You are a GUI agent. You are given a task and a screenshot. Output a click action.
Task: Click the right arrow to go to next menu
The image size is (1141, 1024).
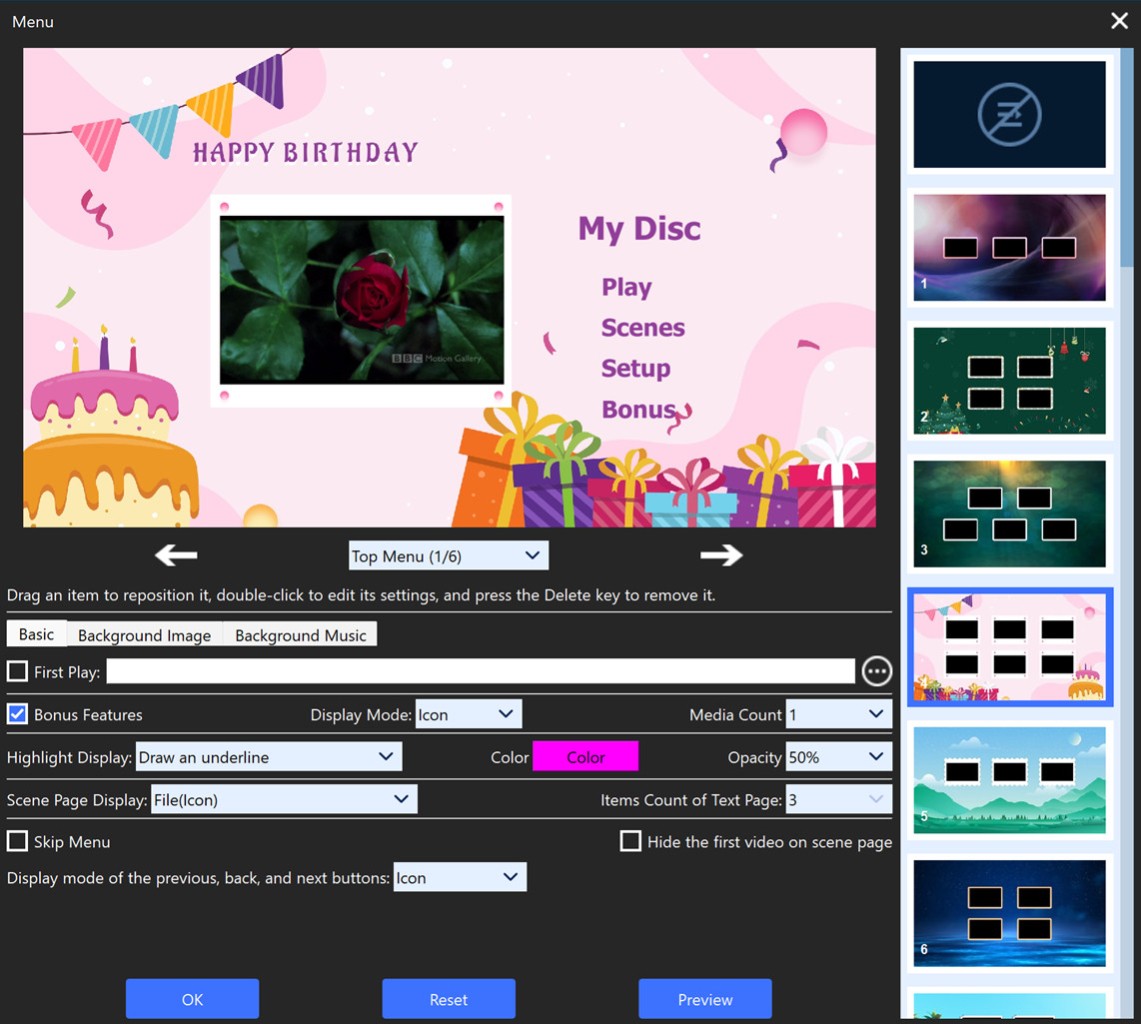tap(720, 555)
